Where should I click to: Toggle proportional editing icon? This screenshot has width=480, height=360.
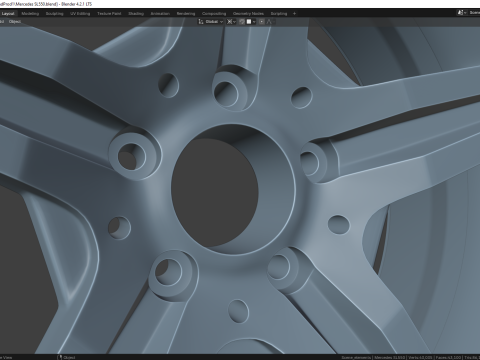(262, 22)
